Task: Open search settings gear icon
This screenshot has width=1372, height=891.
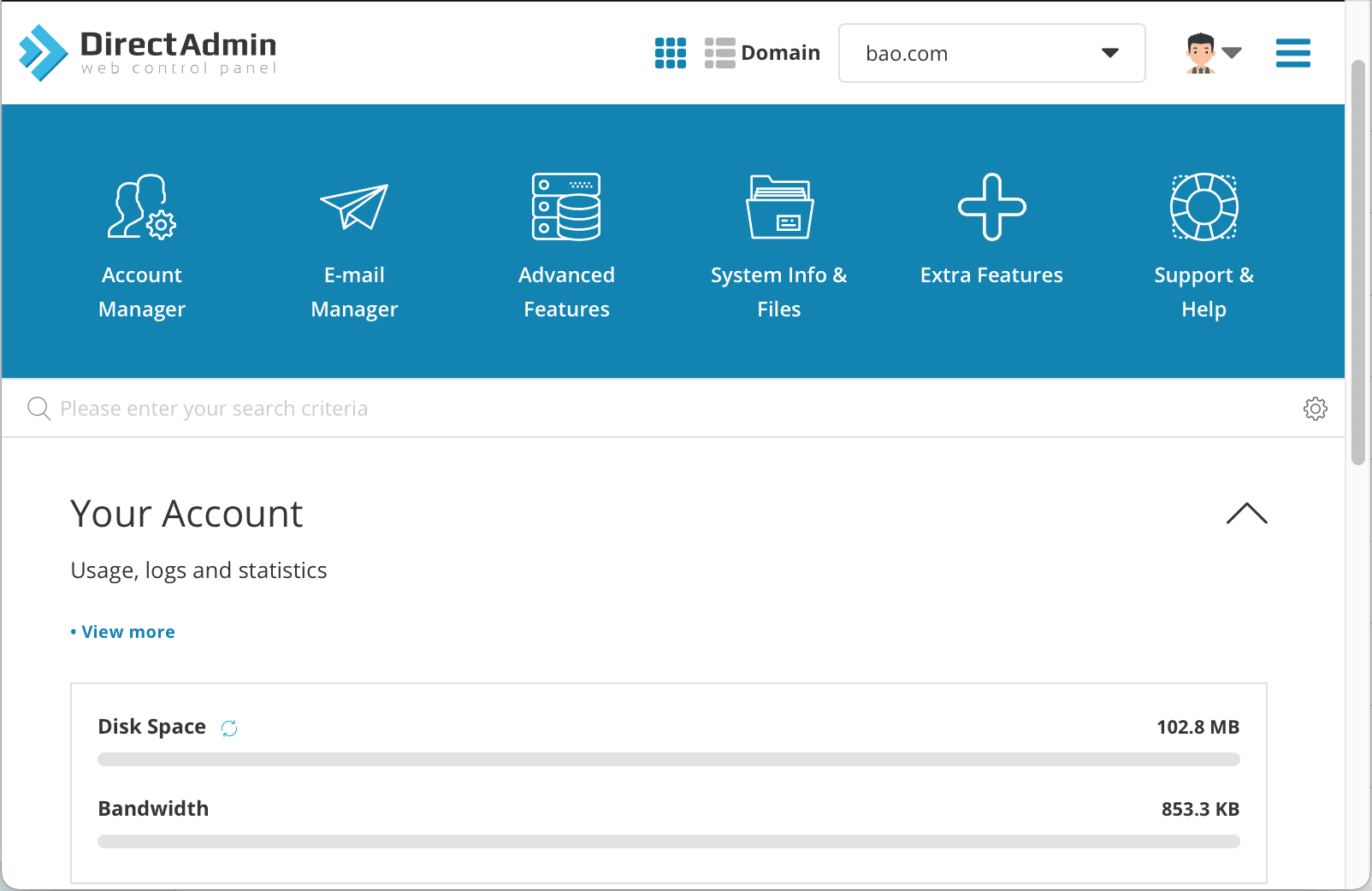Action: [1315, 409]
